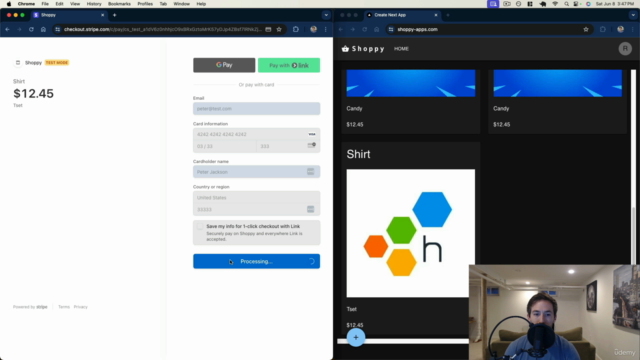Open the Apple menu

pyautogui.click(x=9, y=4)
